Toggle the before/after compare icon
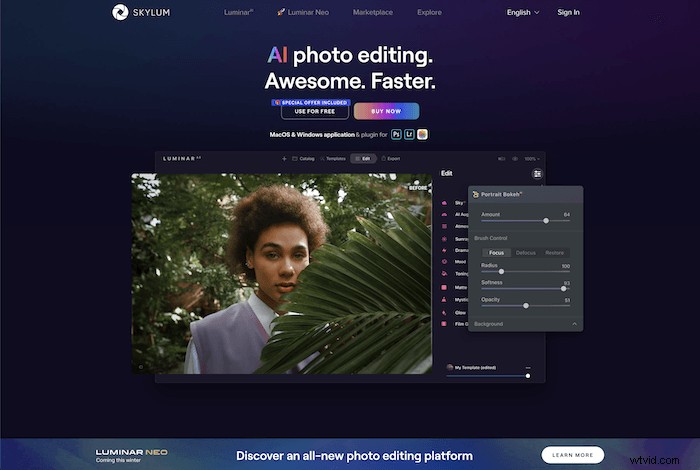This screenshot has width=700, height=470. point(501,158)
